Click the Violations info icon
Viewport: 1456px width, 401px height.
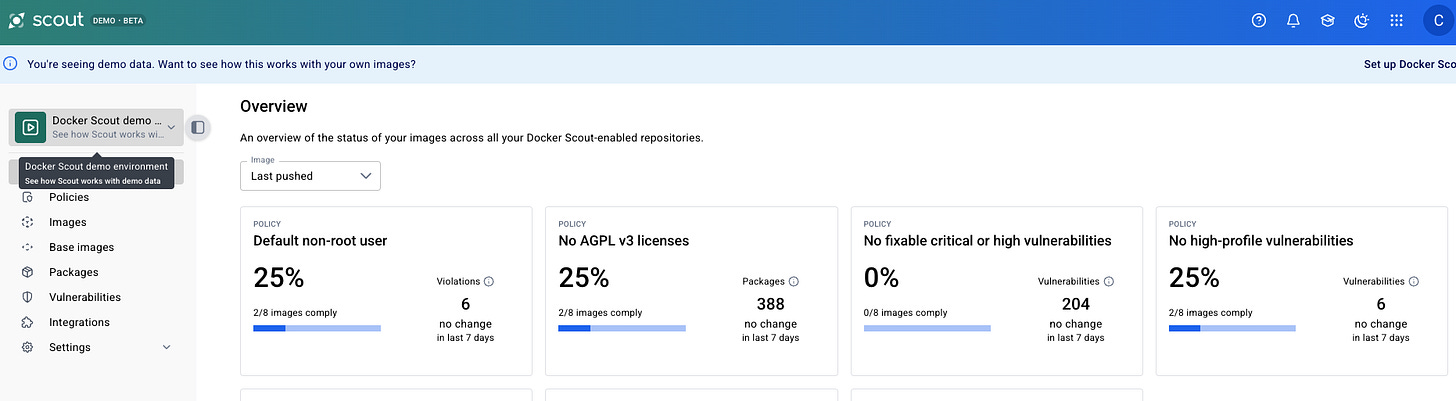489,282
